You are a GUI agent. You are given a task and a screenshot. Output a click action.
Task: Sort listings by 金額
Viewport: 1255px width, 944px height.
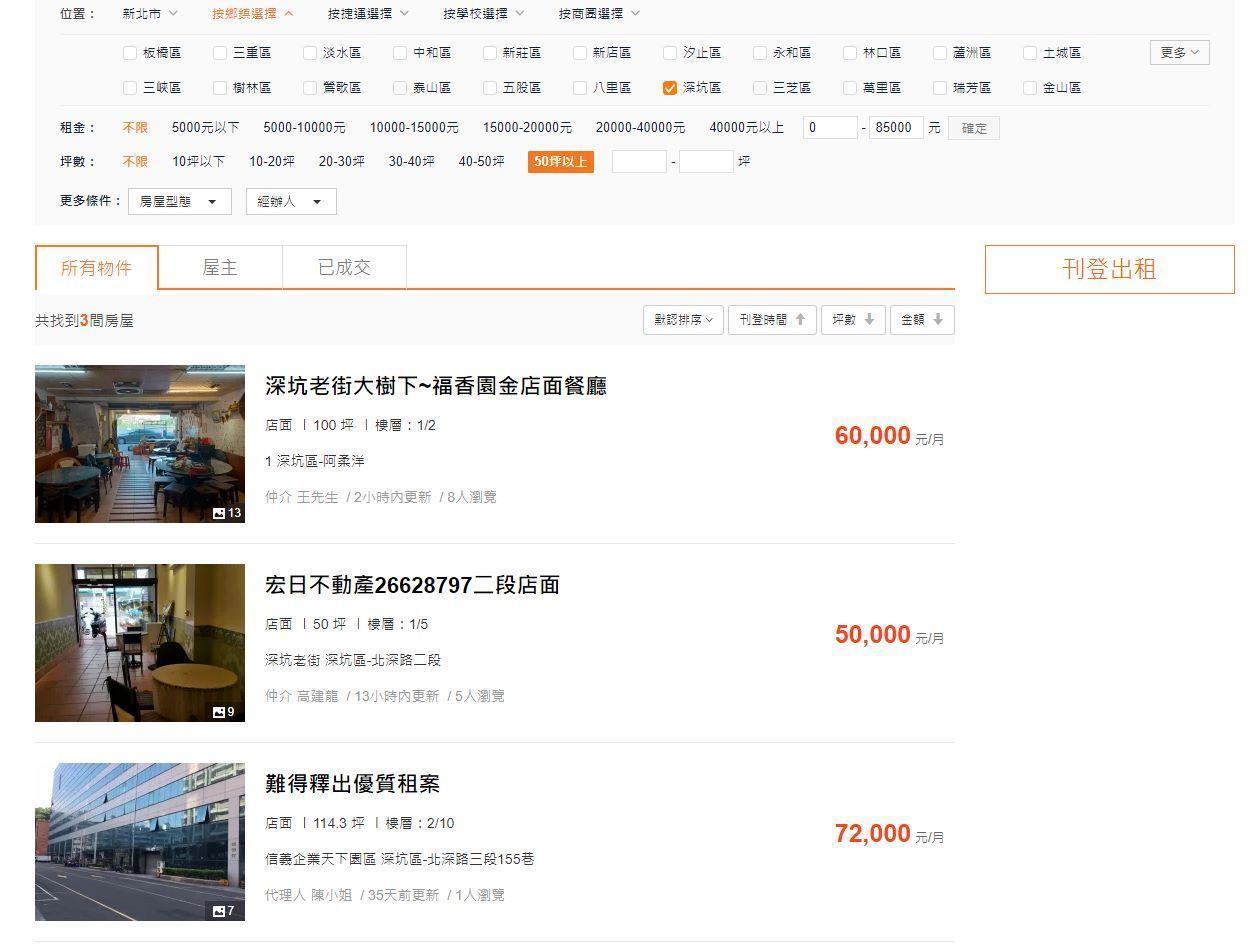pos(922,320)
